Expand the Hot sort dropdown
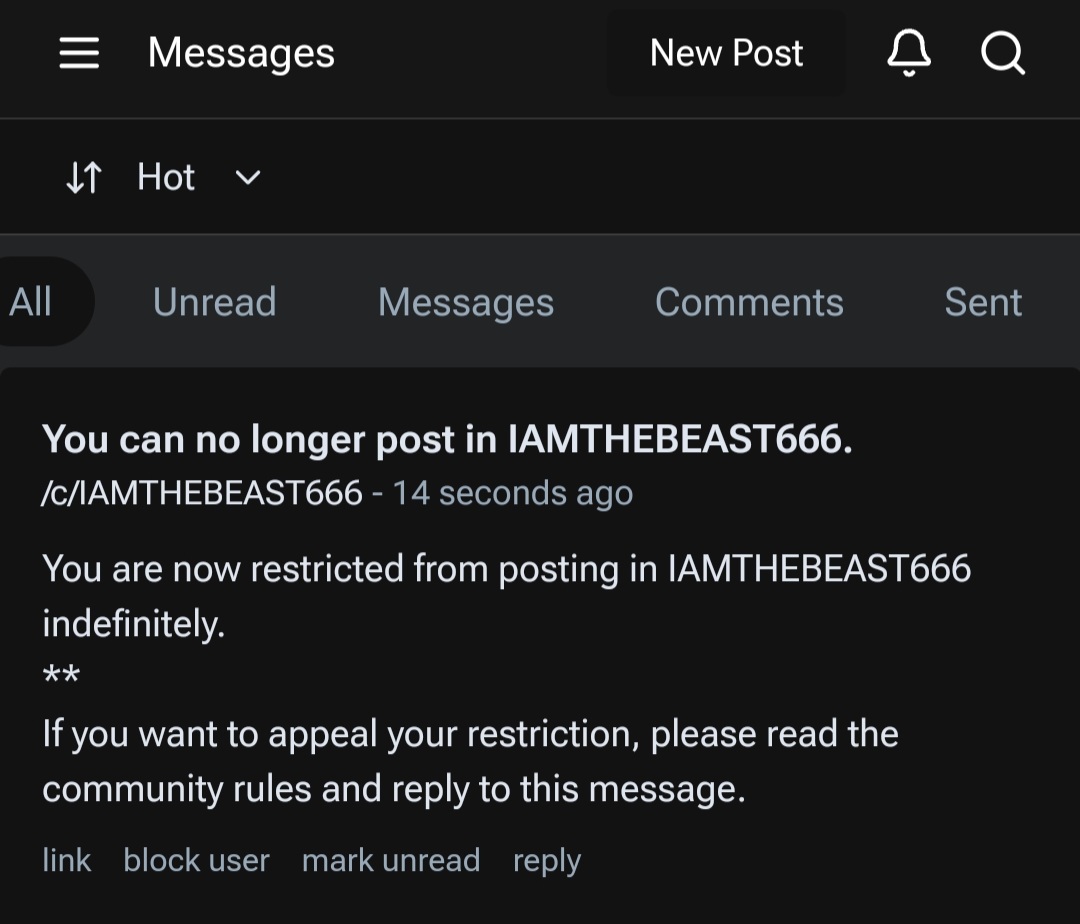The width and height of the screenshot is (1080, 924). [166, 178]
